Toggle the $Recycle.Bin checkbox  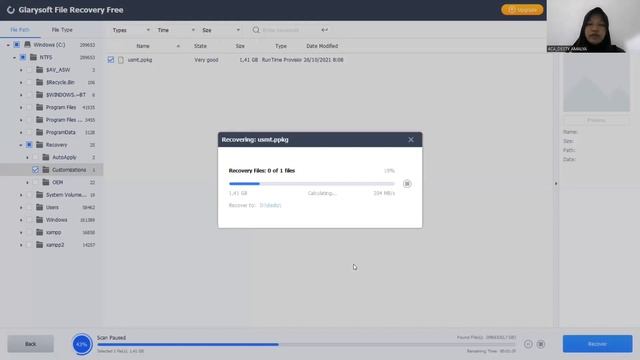[x=29, y=82]
